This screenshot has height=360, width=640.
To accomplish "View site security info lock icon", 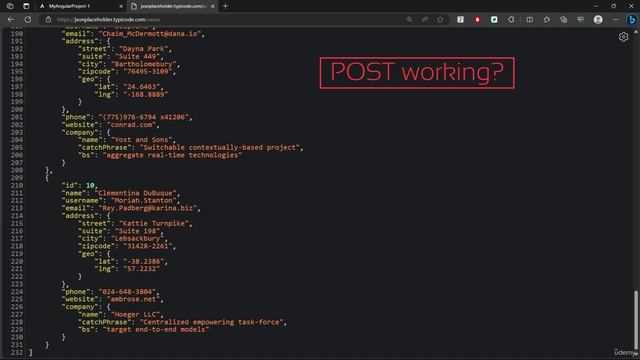I will click(x=48, y=20).
